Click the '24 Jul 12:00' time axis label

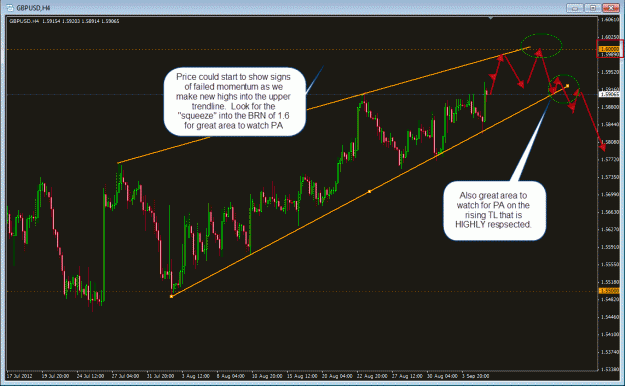90,376
